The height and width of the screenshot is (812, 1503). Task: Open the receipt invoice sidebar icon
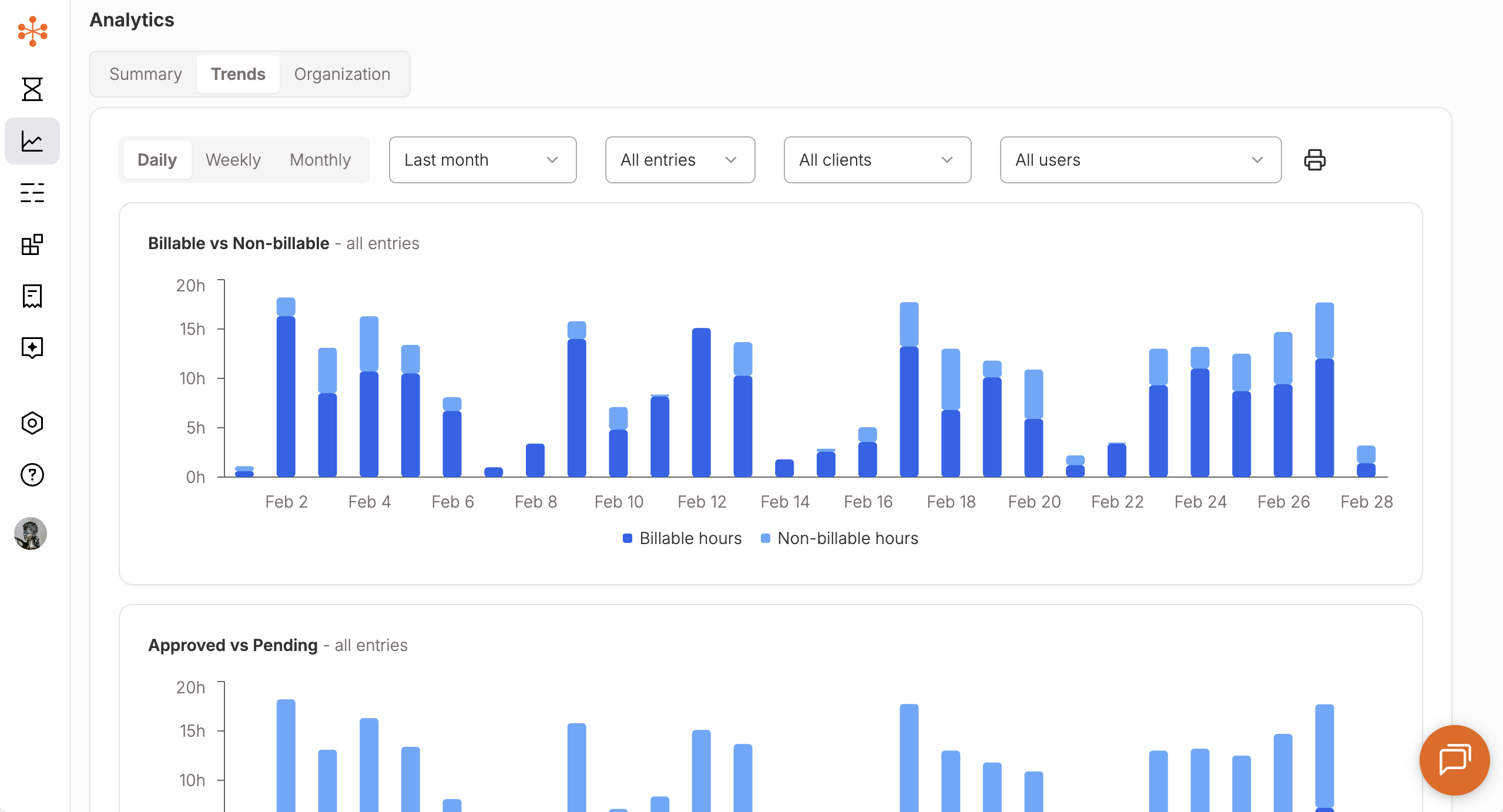[x=32, y=296]
